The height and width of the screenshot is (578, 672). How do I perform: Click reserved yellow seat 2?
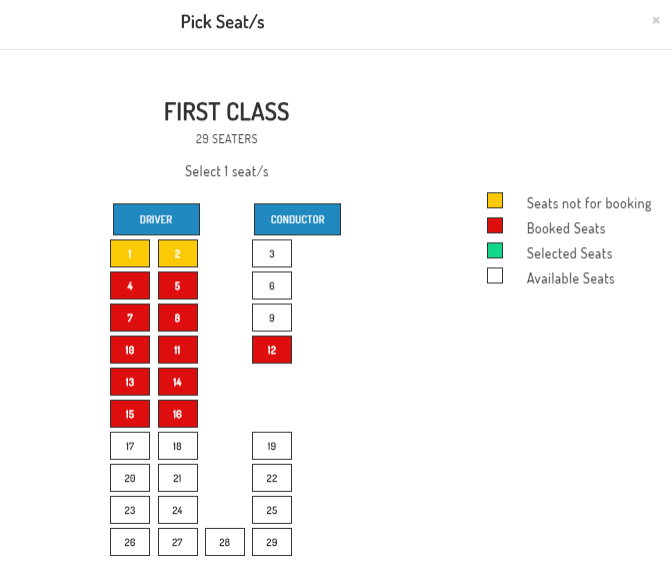[177, 254]
